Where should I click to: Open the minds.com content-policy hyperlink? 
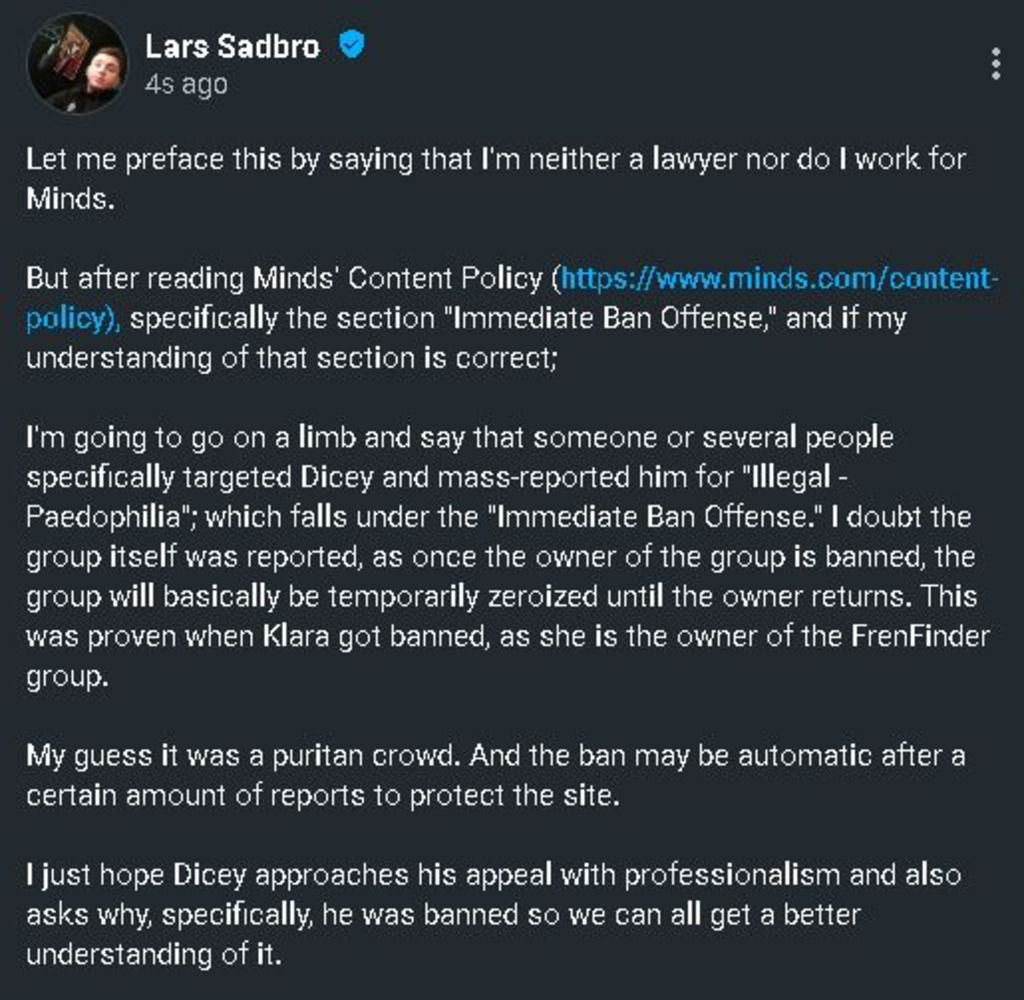point(779,278)
